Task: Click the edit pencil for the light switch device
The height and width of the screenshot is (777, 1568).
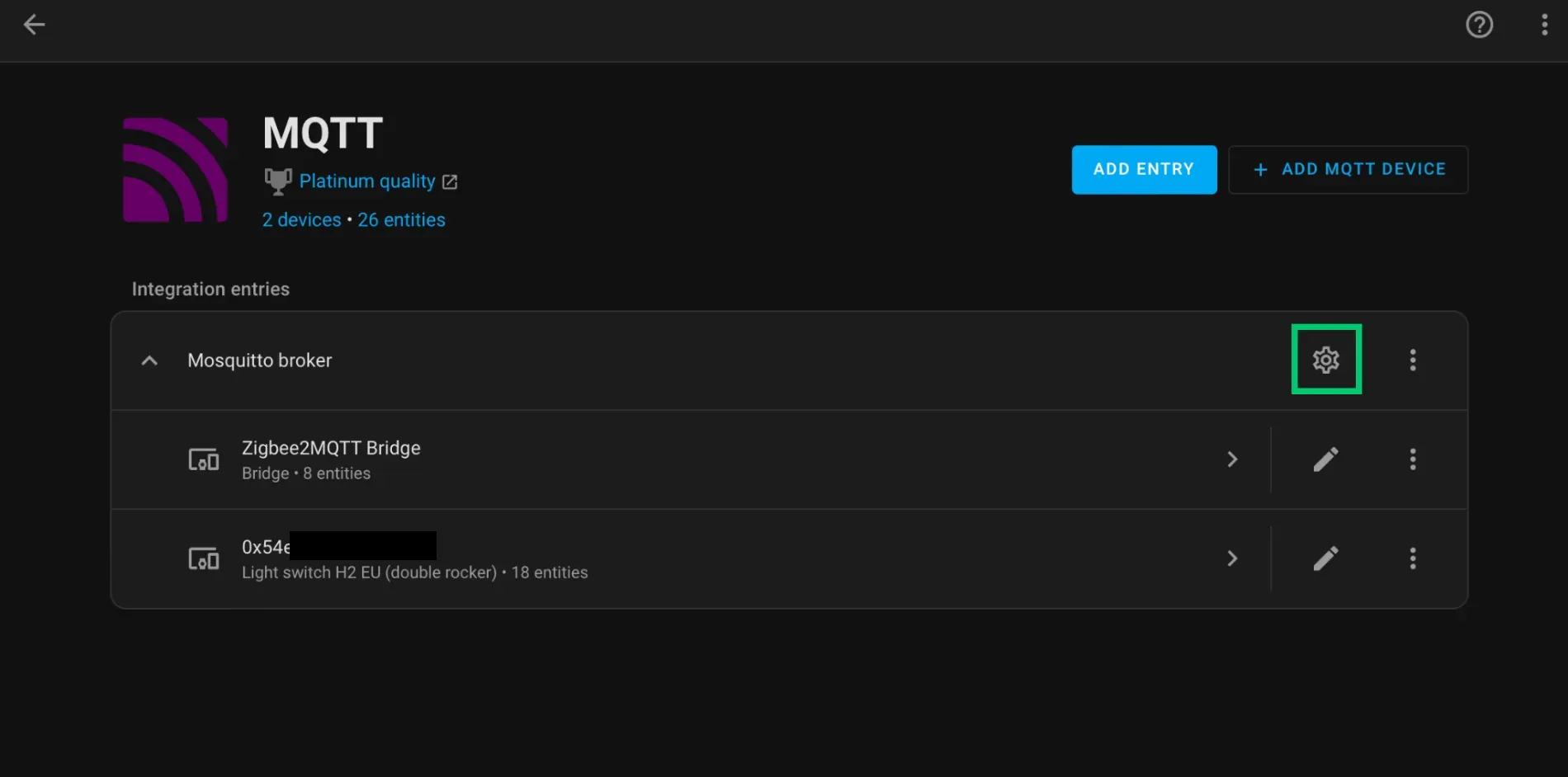Action: 1325,558
